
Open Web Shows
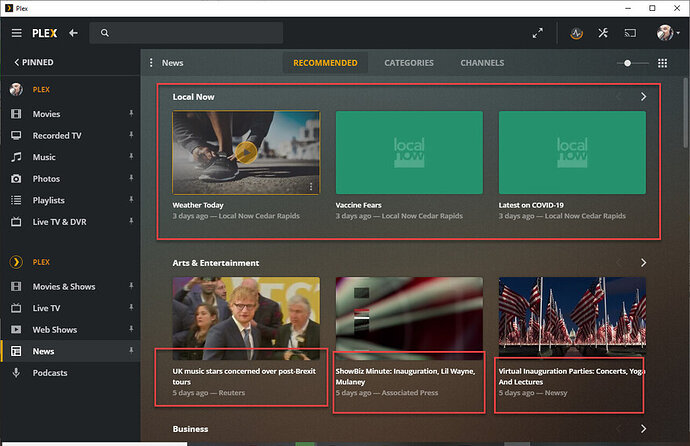[x=55, y=329]
